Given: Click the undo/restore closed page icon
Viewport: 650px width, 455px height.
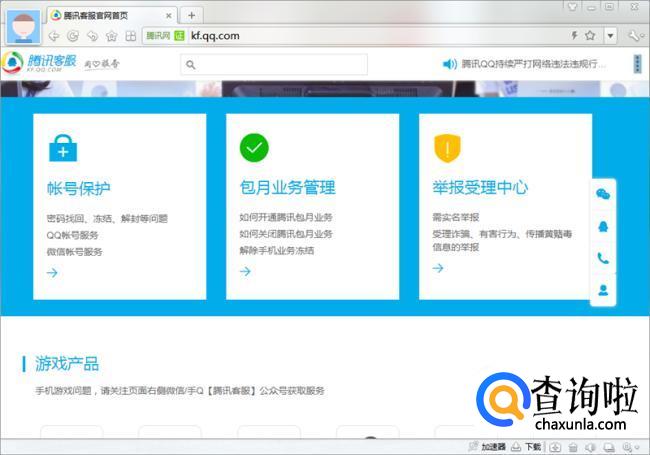Looking at the screenshot, I should [92, 36].
